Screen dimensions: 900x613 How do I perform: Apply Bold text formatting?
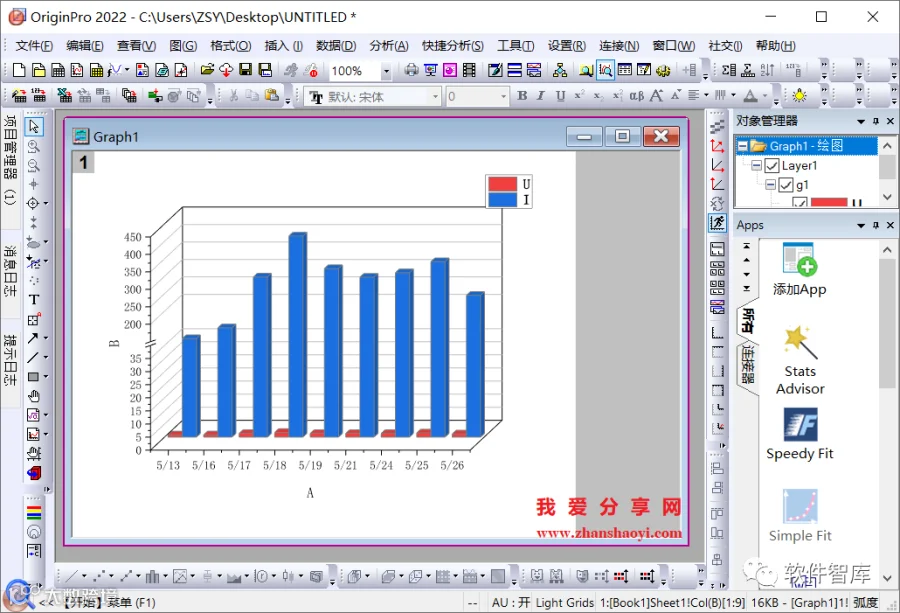click(x=522, y=96)
